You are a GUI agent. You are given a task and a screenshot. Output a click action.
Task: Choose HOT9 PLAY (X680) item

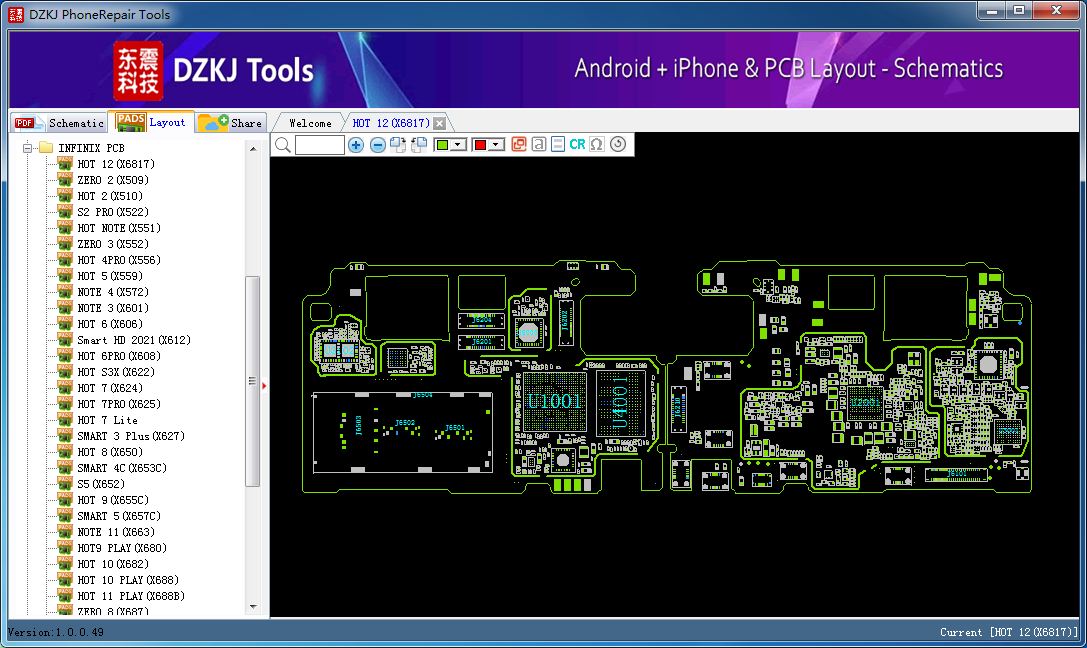(121, 548)
